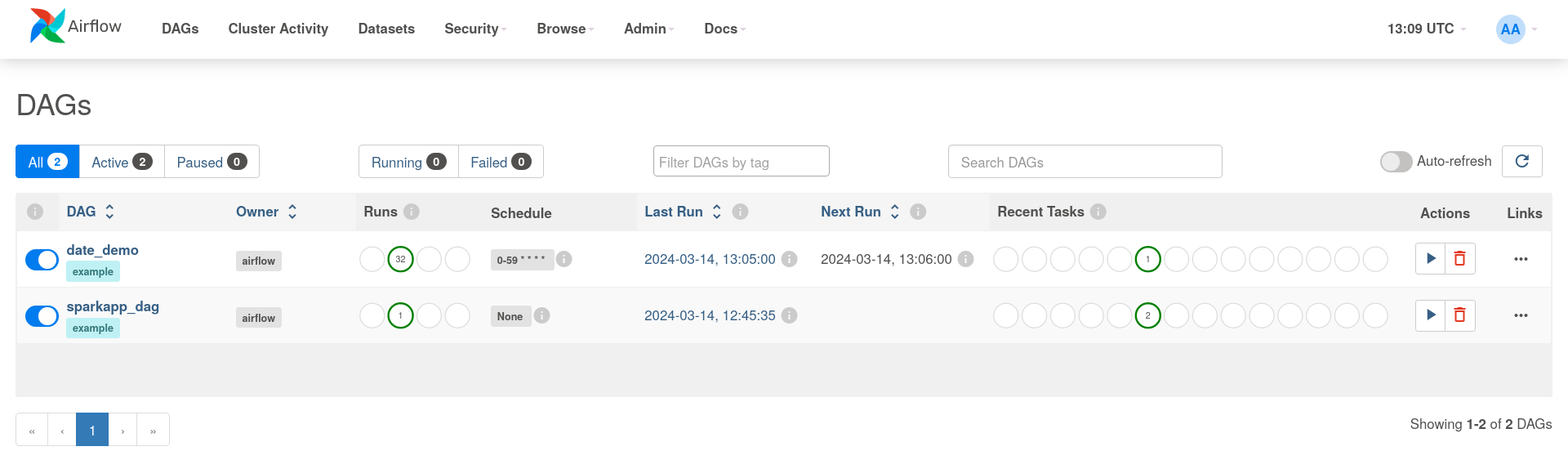The width and height of the screenshot is (1568, 451).
Task: Open more links for date_demo row
Action: [1521, 259]
